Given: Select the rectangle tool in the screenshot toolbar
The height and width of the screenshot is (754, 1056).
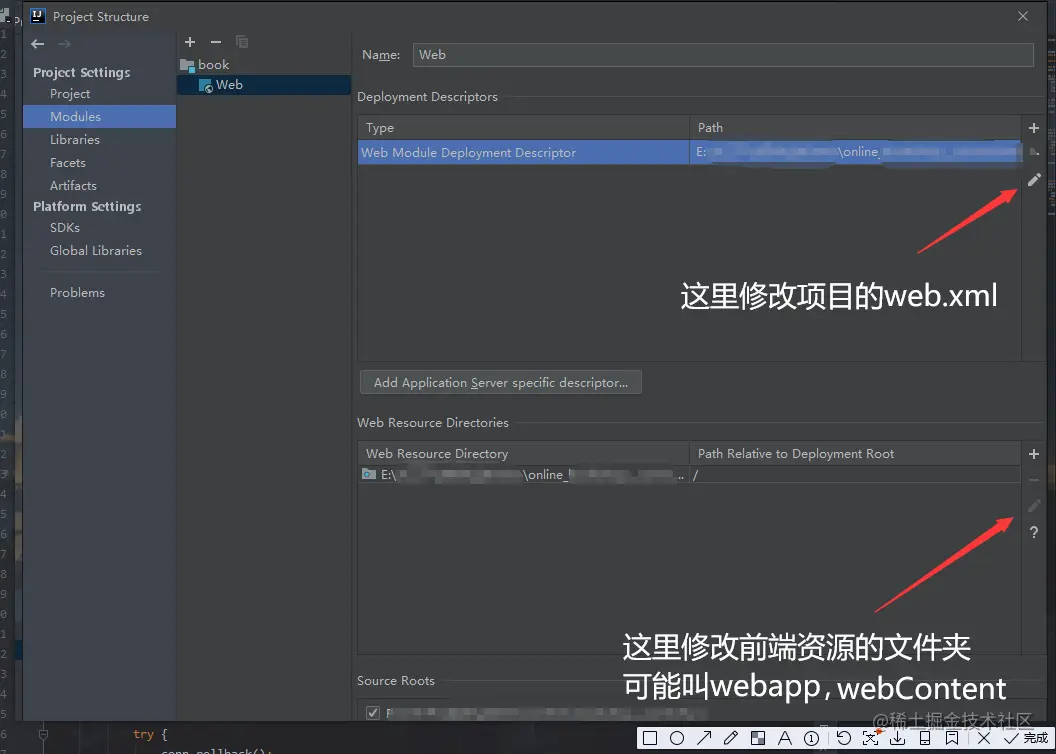Looking at the screenshot, I should click(x=651, y=737).
